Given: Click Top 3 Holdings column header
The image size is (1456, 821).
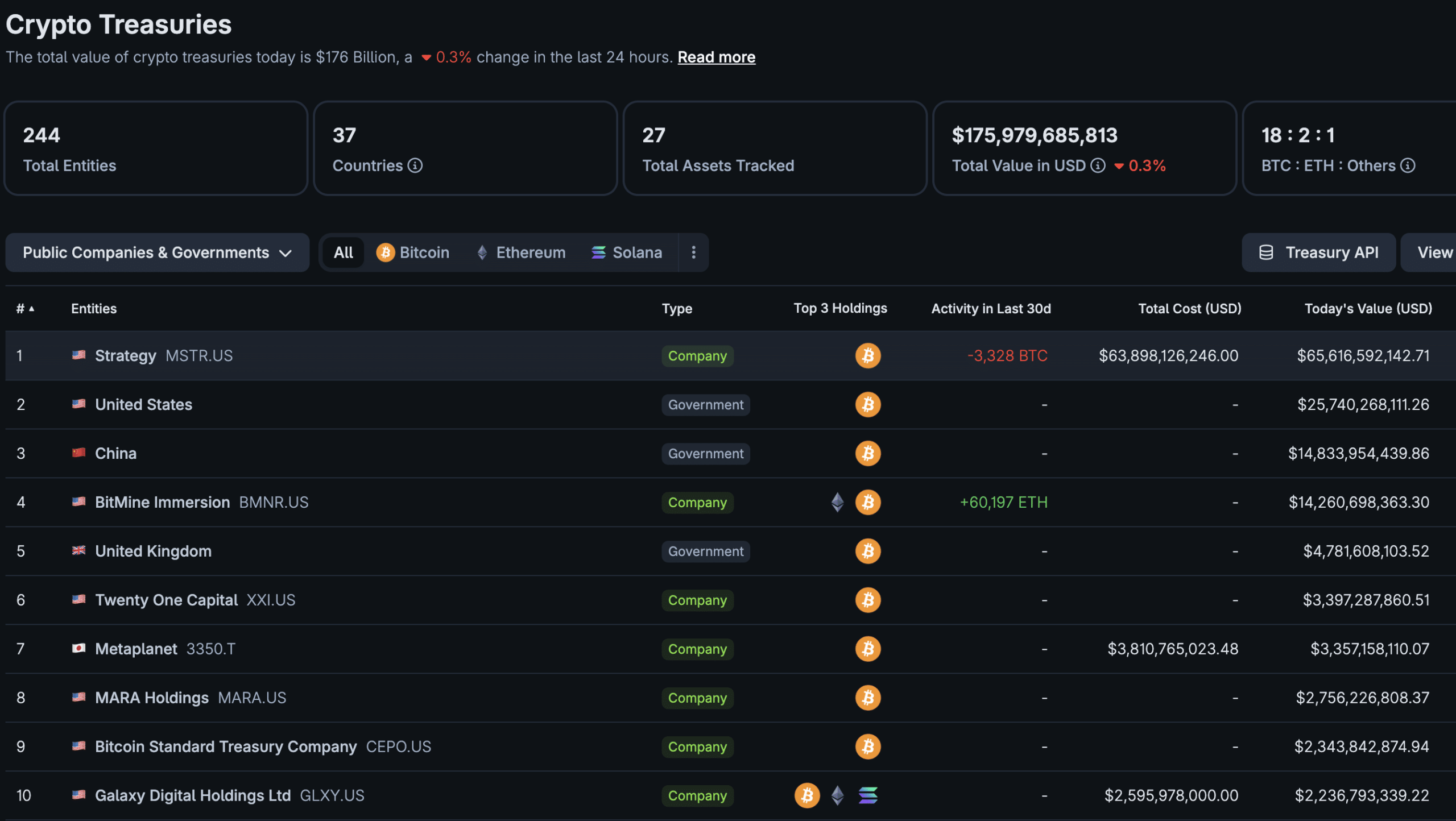Looking at the screenshot, I should click(x=840, y=309).
